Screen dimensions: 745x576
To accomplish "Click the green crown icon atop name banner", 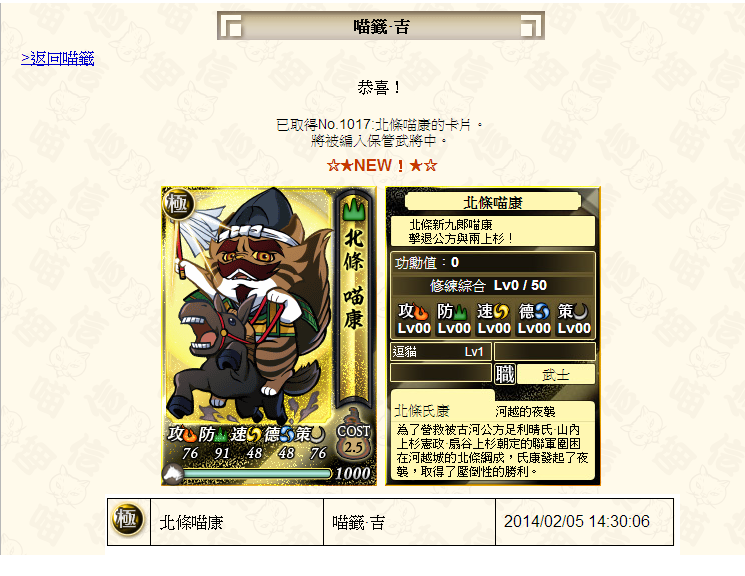I will [354, 209].
